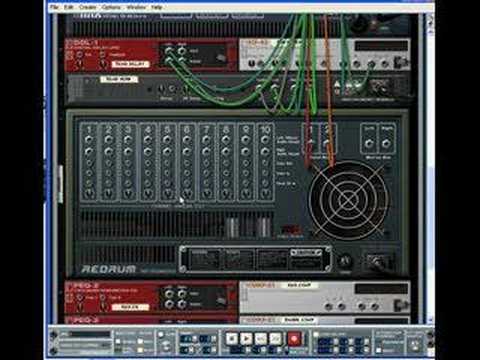Viewport: 480px width, 360px height.
Task: Click Redrum channel 6 pitch CV trim knob
Action: [187, 193]
